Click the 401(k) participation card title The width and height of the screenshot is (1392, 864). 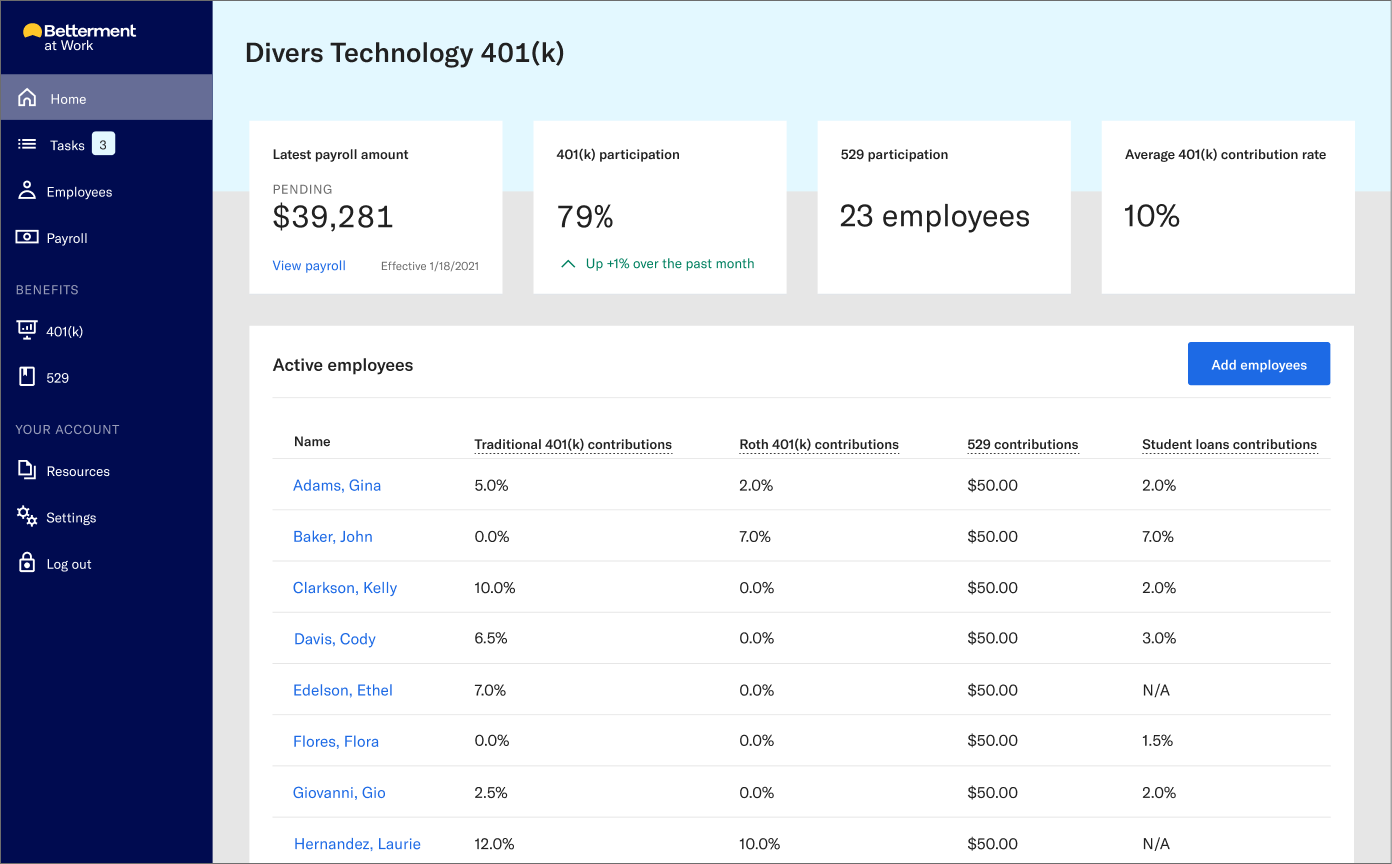pos(618,155)
